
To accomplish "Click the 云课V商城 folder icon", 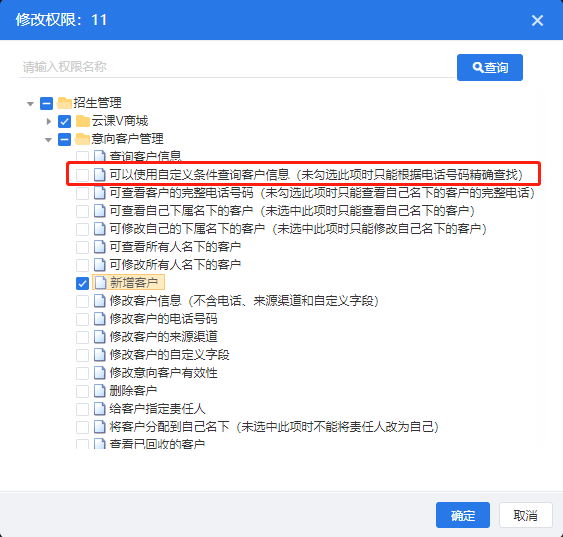I will [83, 121].
